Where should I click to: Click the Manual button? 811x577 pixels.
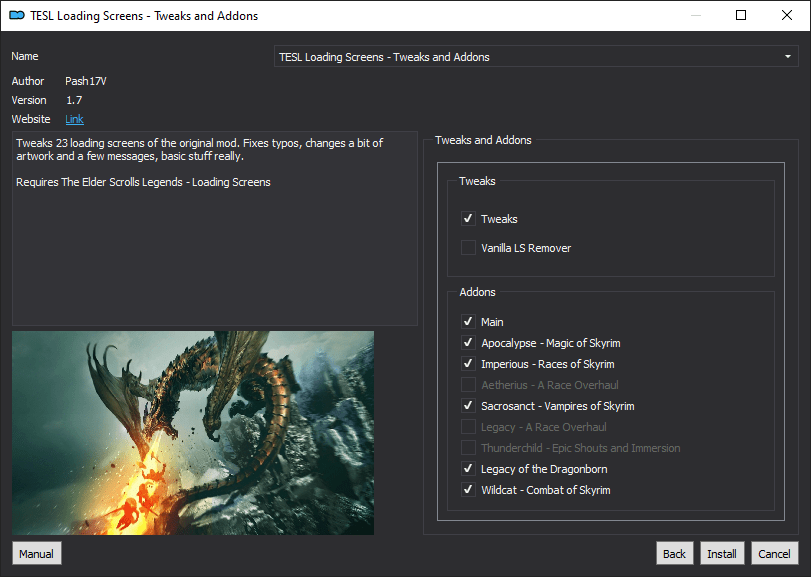point(37,554)
